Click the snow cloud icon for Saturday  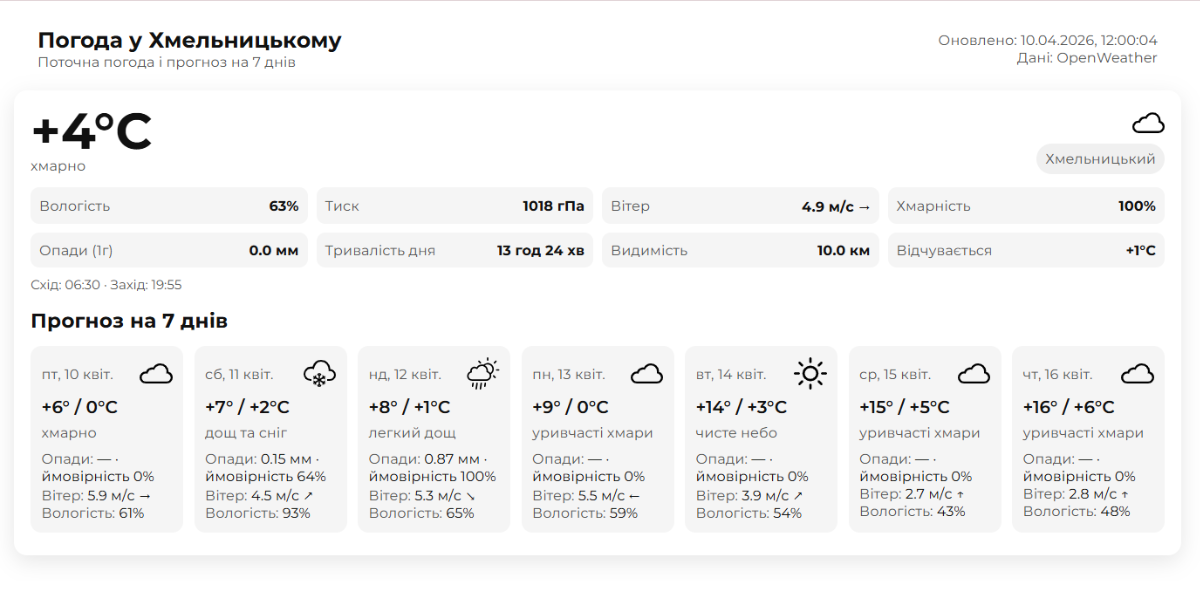pyautogui.click(x=319, y=374)
